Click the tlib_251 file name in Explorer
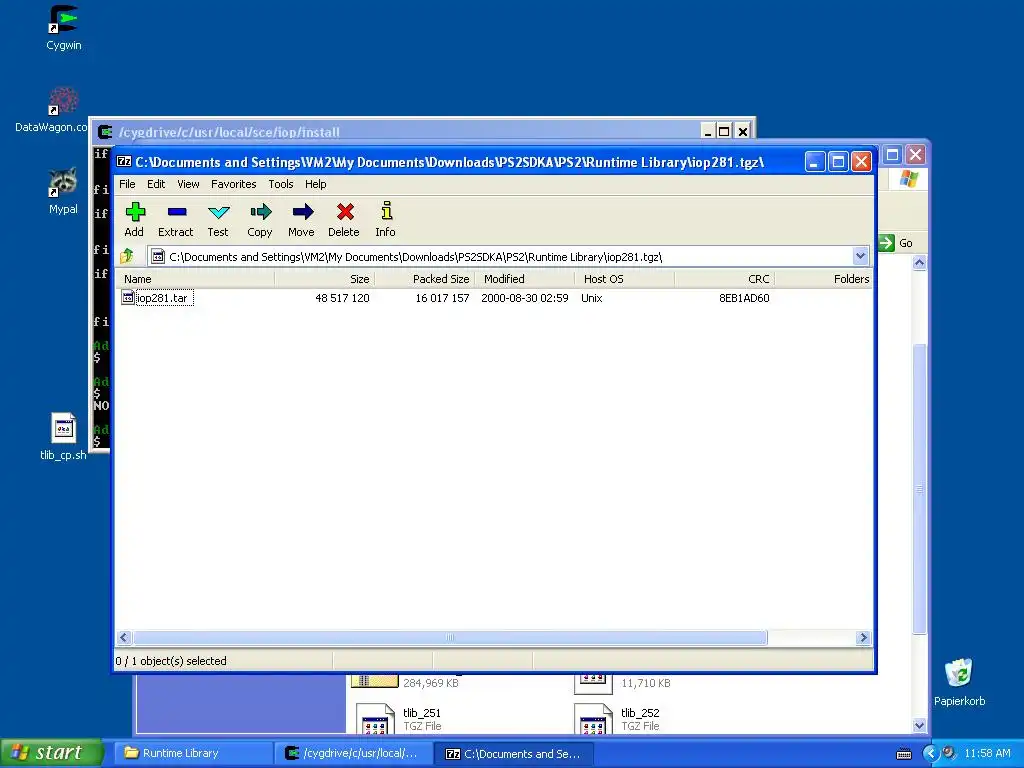Image resolution: width=1024 pixels, height=768 pixels. (422, 712)
